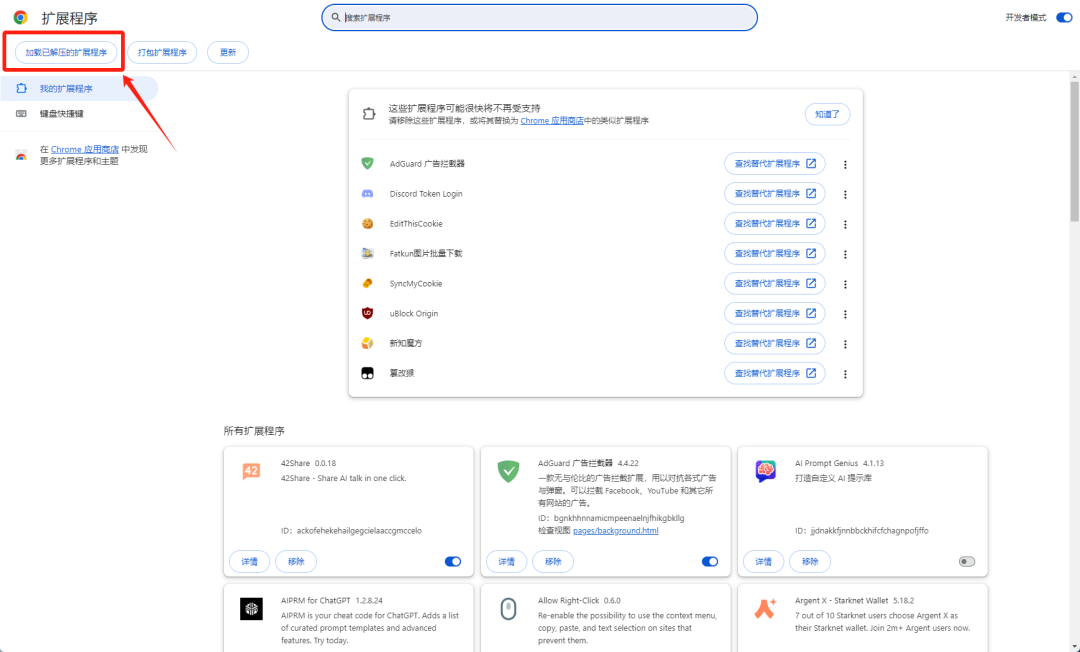The height and width of the screenshot is (652, 1080).
Task: Open more options for AdGuard 广告拦截器 row
Action: click(845, 165)
